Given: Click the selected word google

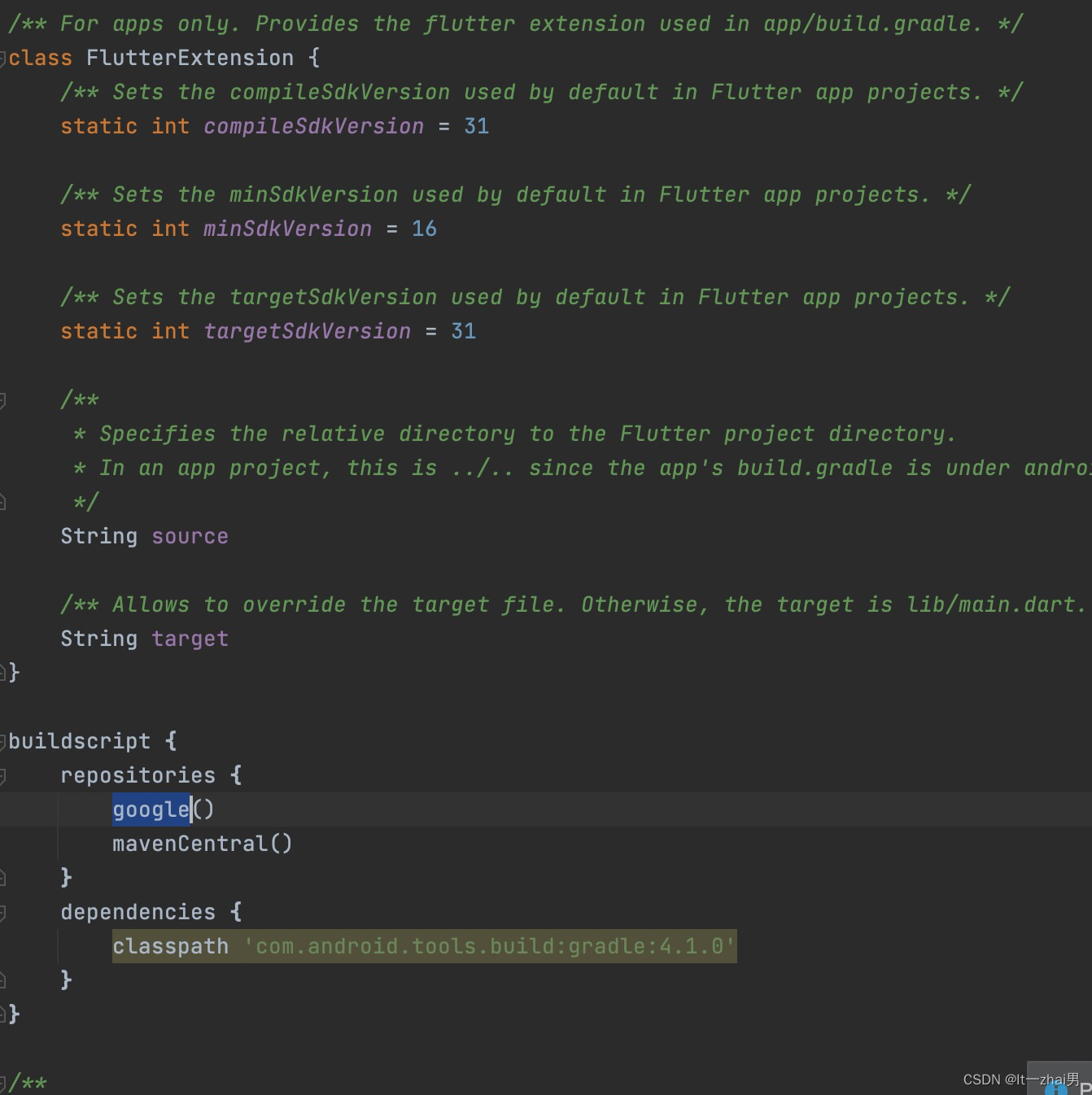Looking at the screenshot, I should (151, 809).
